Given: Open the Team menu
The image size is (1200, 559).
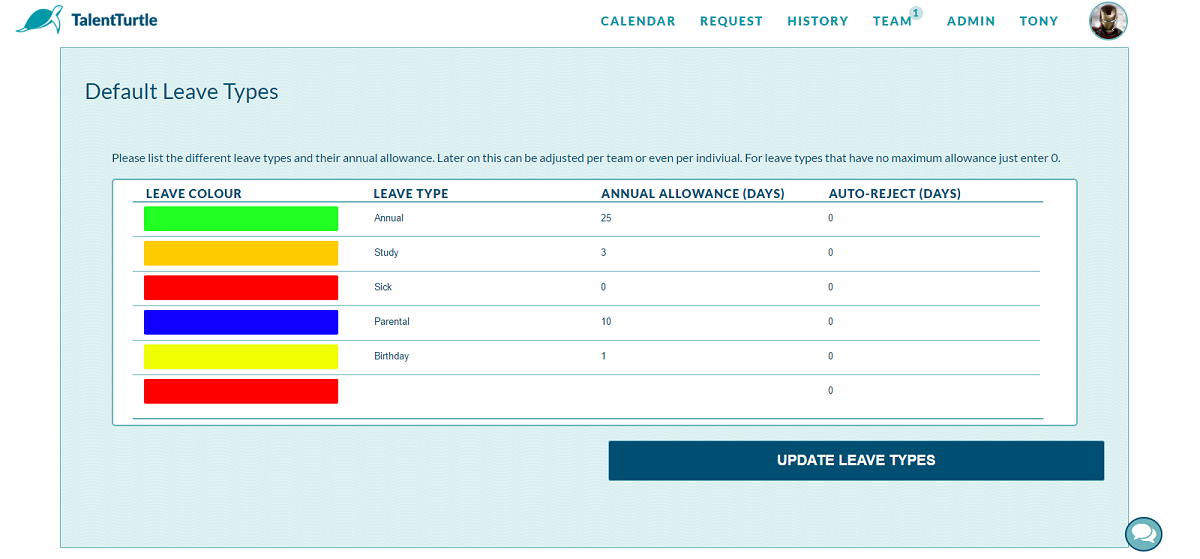Looking at the screenshot, I should (892, 21).
